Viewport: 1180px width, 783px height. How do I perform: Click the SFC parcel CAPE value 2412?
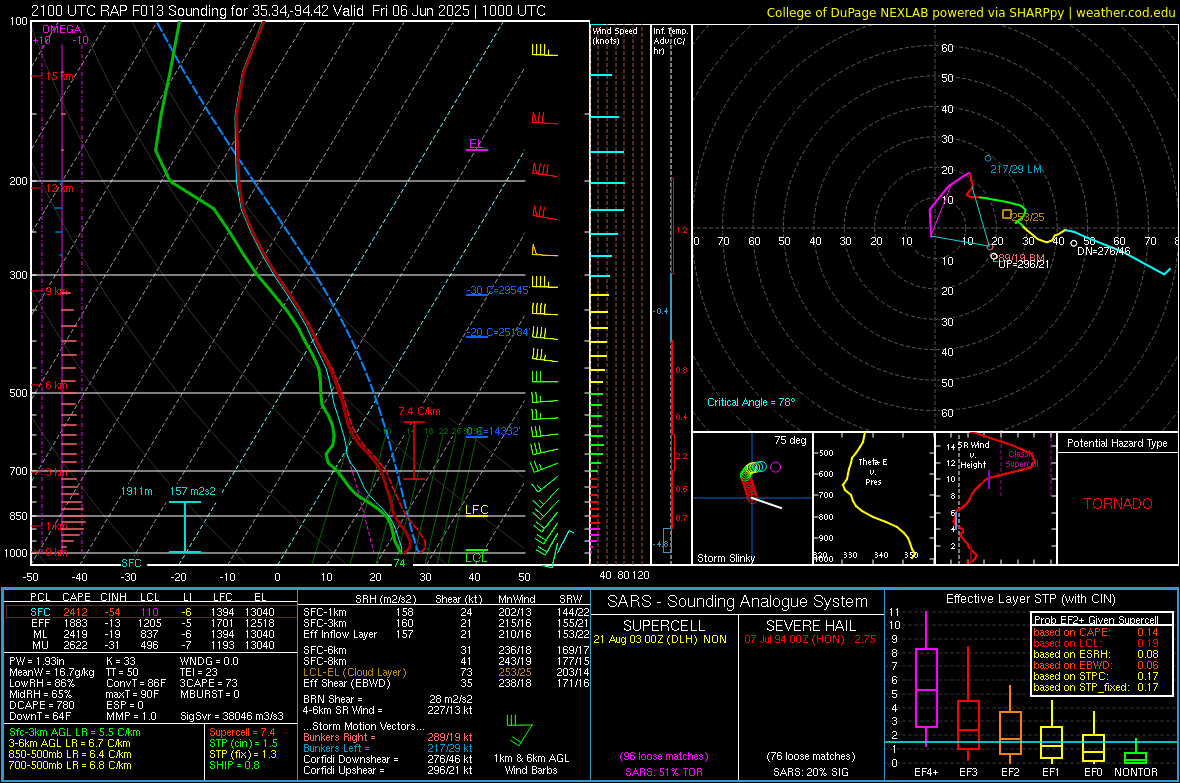pos(75,612)
